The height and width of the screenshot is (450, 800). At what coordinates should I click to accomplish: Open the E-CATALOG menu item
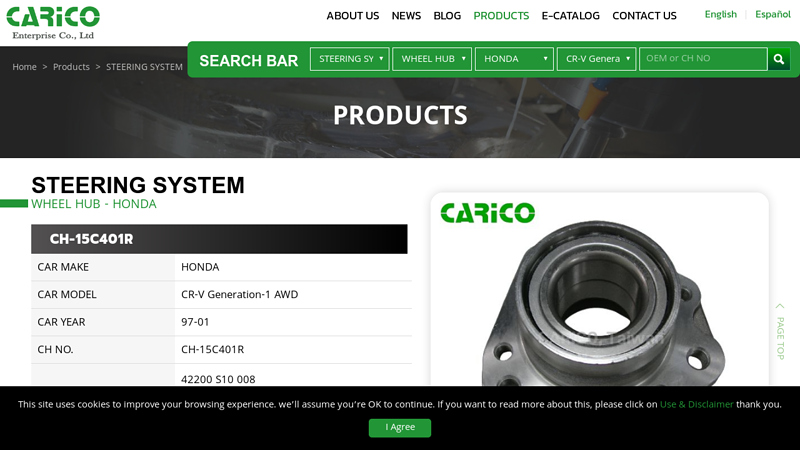click(570, 16)
